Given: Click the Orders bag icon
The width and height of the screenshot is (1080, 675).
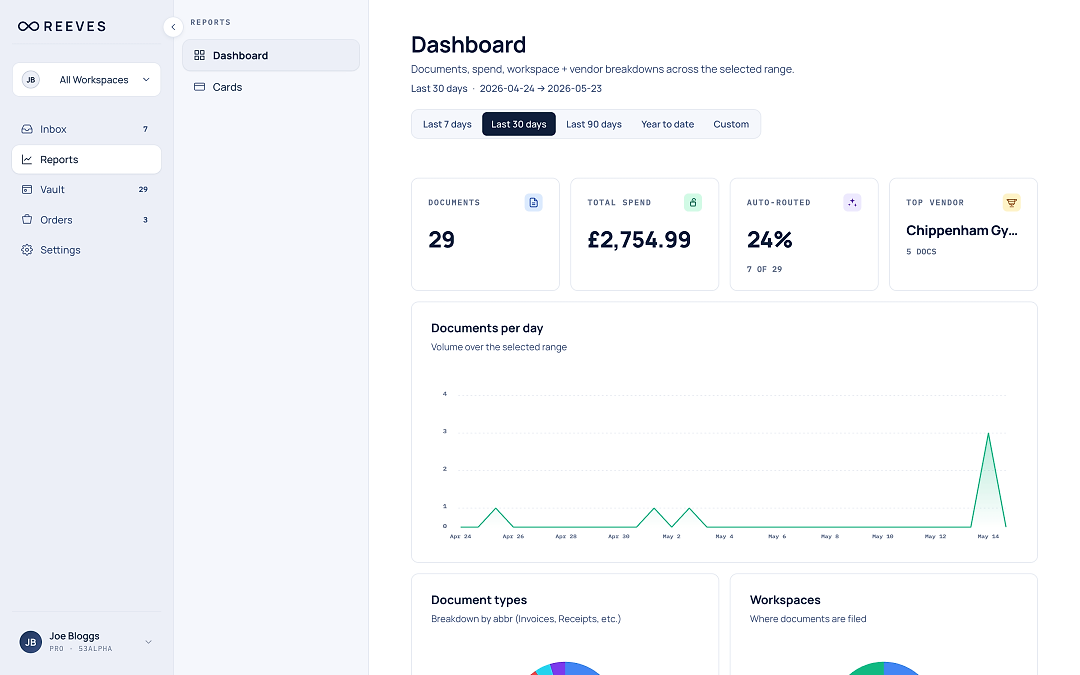Looking at the screenshot, I should [27, 220].
